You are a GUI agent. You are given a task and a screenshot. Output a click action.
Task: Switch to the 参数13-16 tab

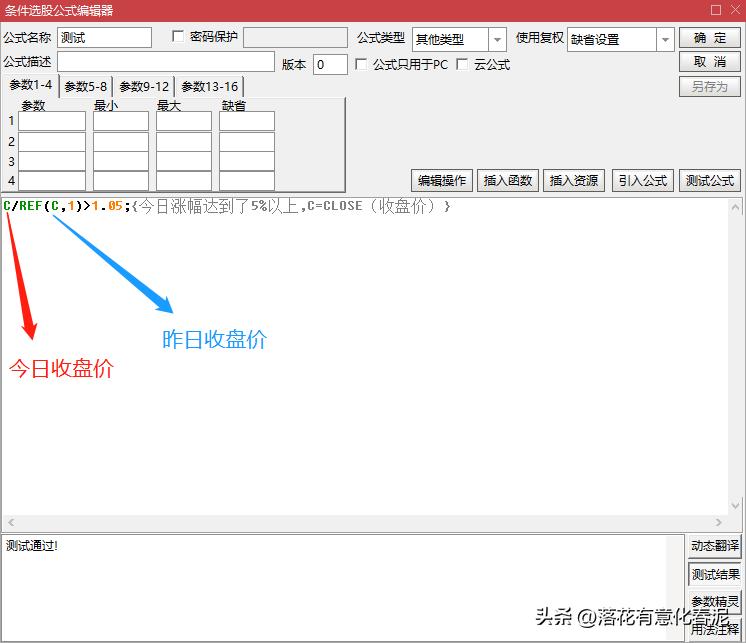pyautogui.click(x=209, y=87)
